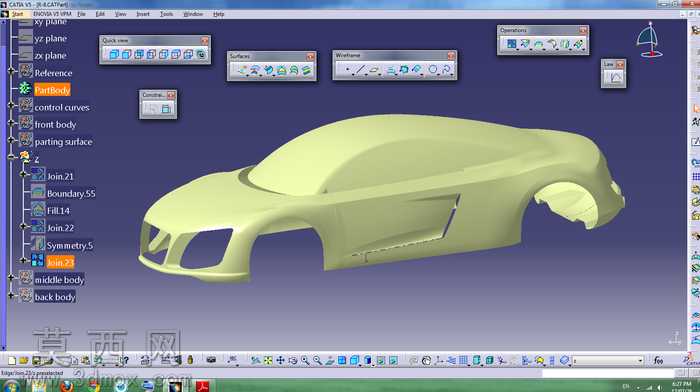
Task: Expand the Join.21 node
Action: [24, 174]
